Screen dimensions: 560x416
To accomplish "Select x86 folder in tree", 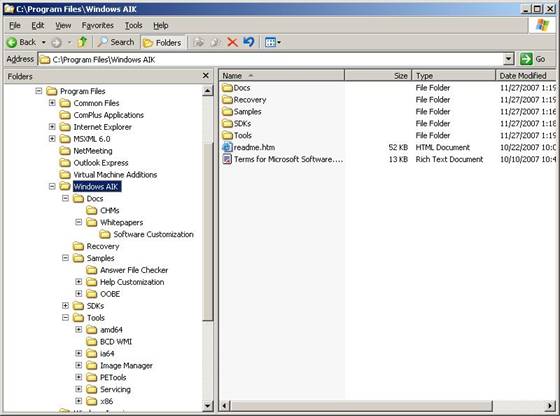I will point(106,401).
